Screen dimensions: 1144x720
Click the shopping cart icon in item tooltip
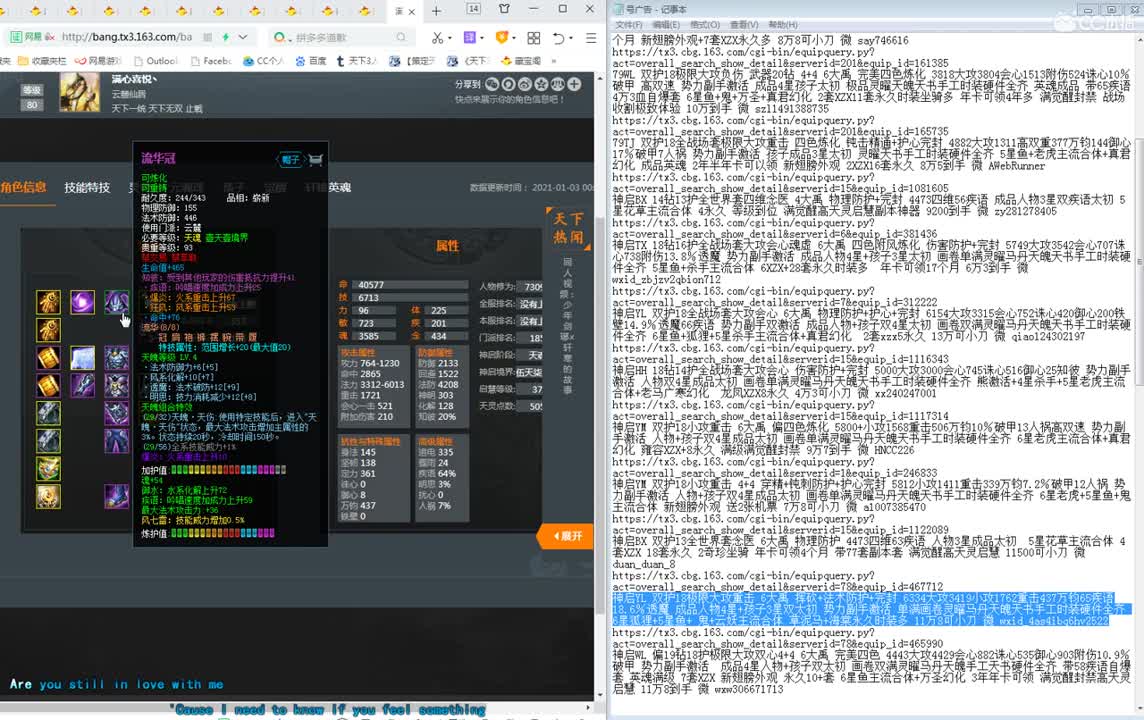(x=316, y=160)
